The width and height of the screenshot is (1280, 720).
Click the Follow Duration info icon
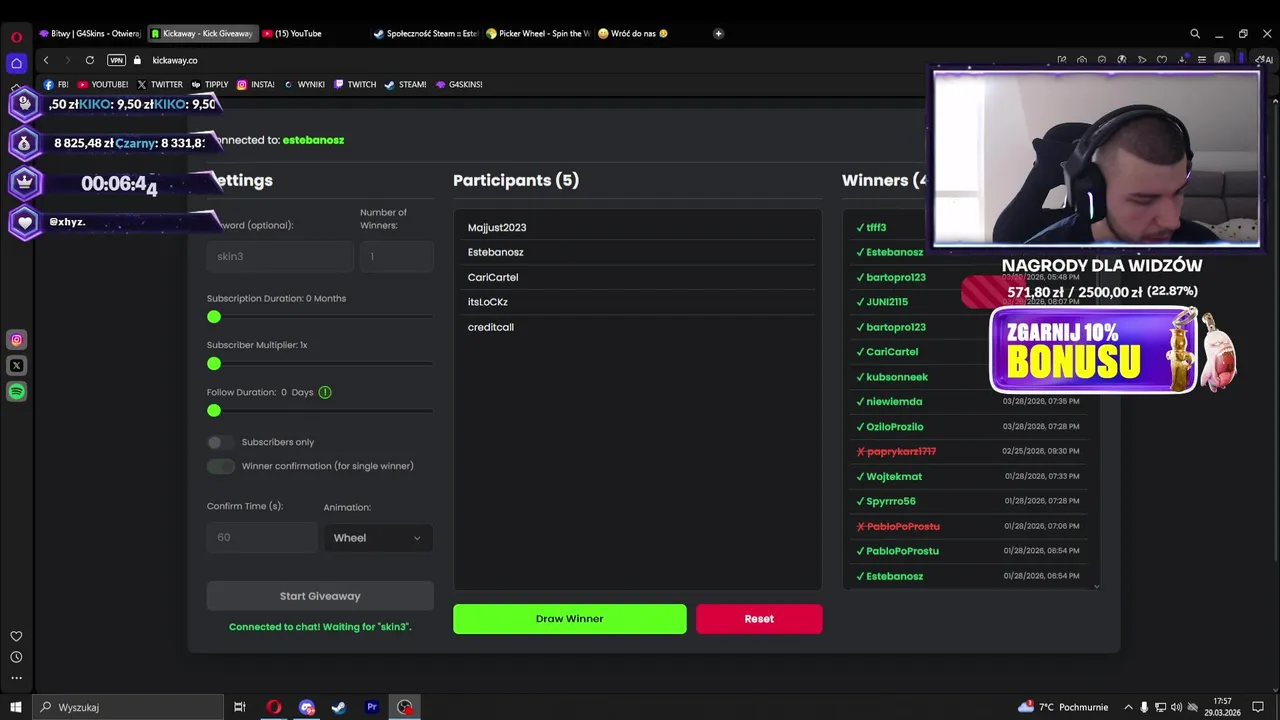325,392
